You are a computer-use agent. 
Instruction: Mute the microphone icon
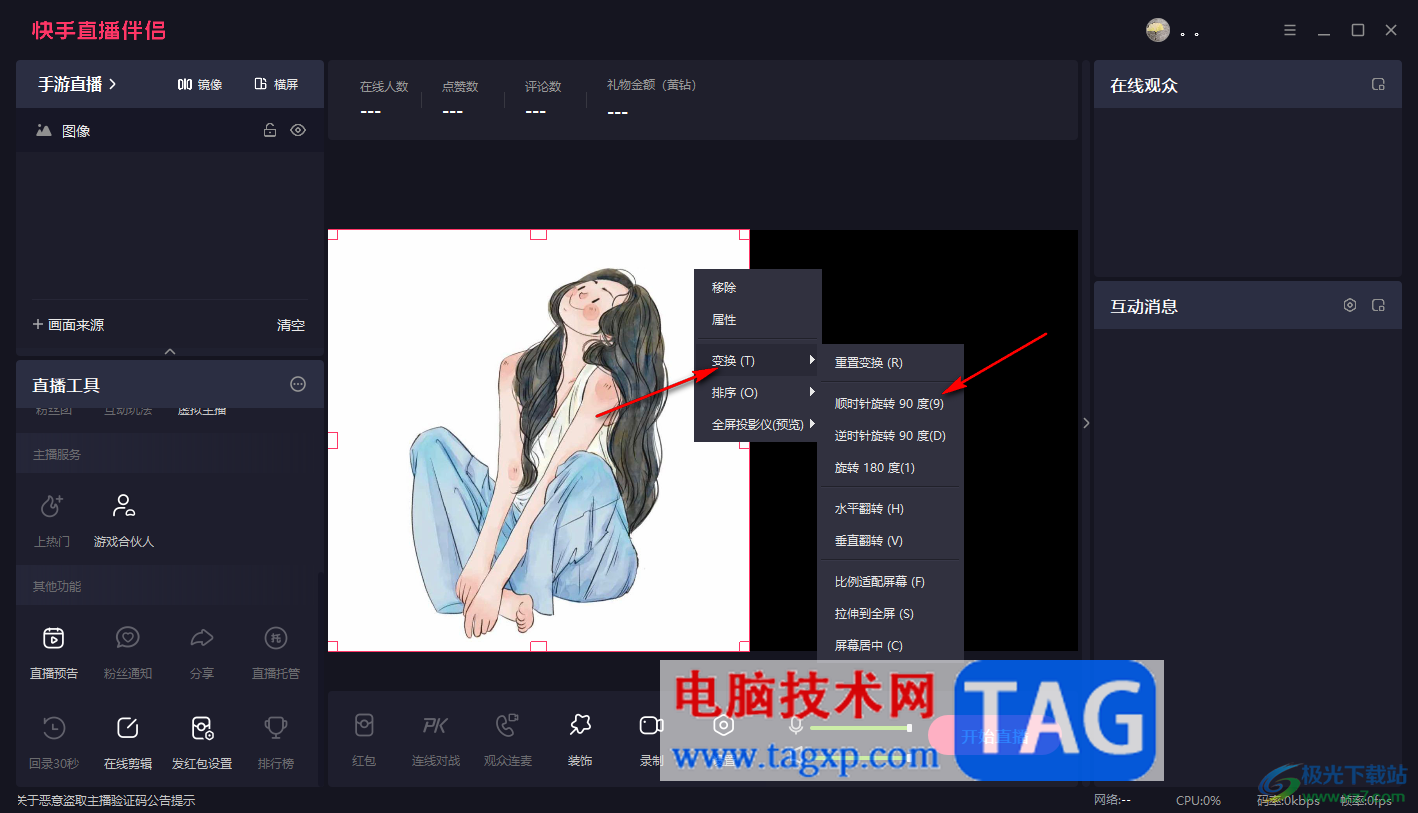[797, 726]
